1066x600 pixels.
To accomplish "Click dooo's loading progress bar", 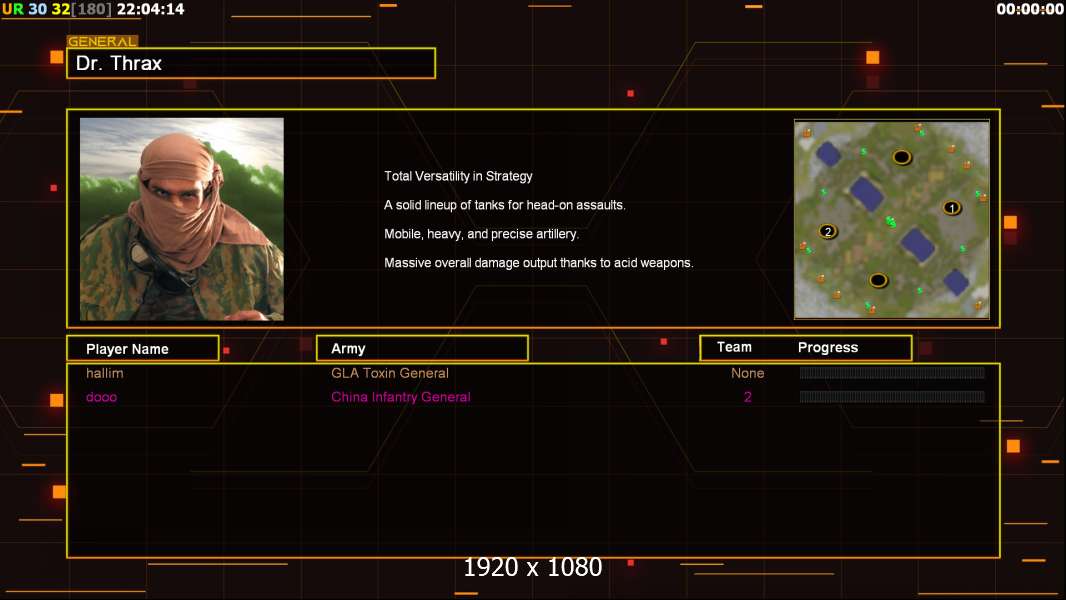I will click(x=892, y=396).
